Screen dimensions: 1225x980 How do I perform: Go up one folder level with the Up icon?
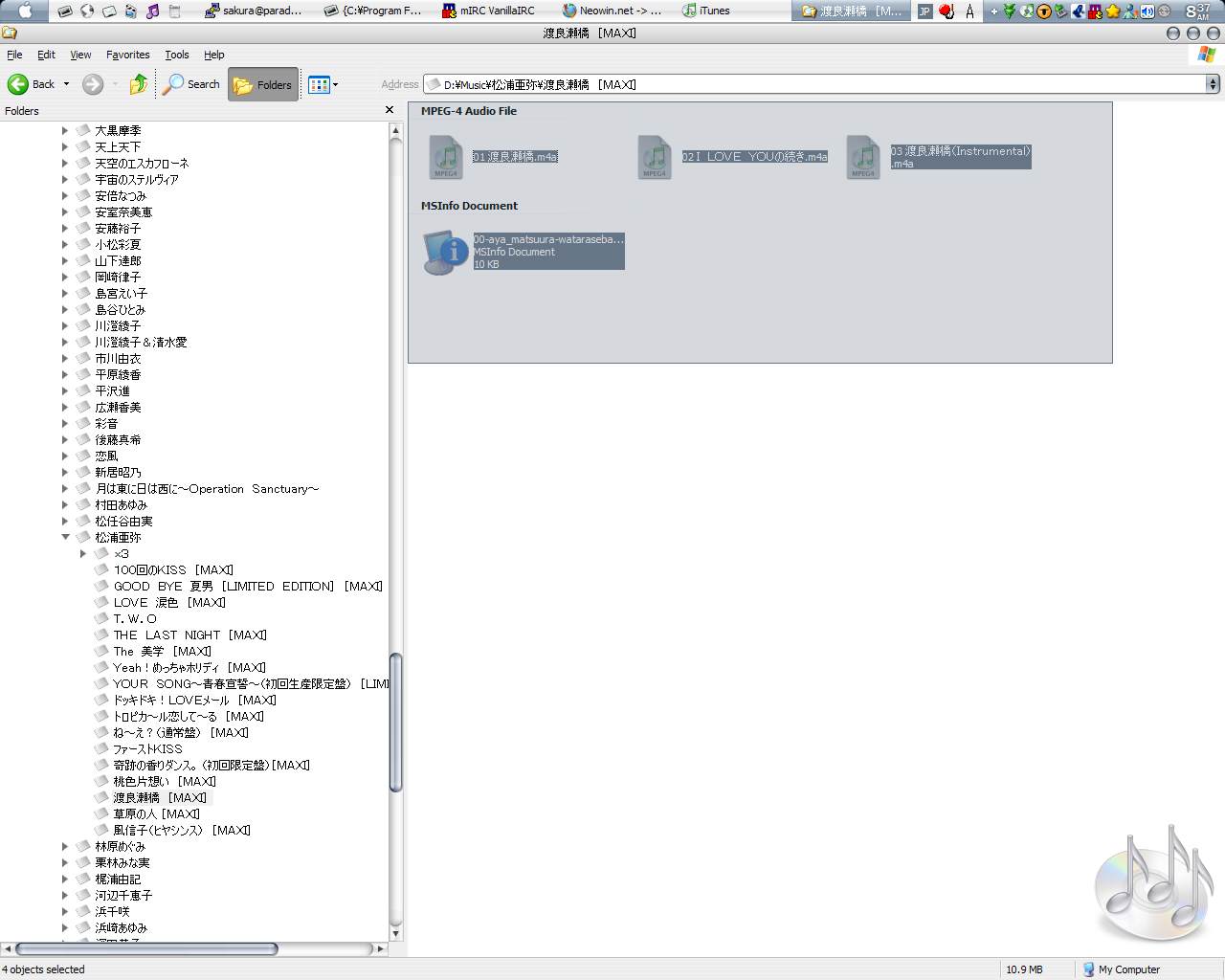click(139, 84)
